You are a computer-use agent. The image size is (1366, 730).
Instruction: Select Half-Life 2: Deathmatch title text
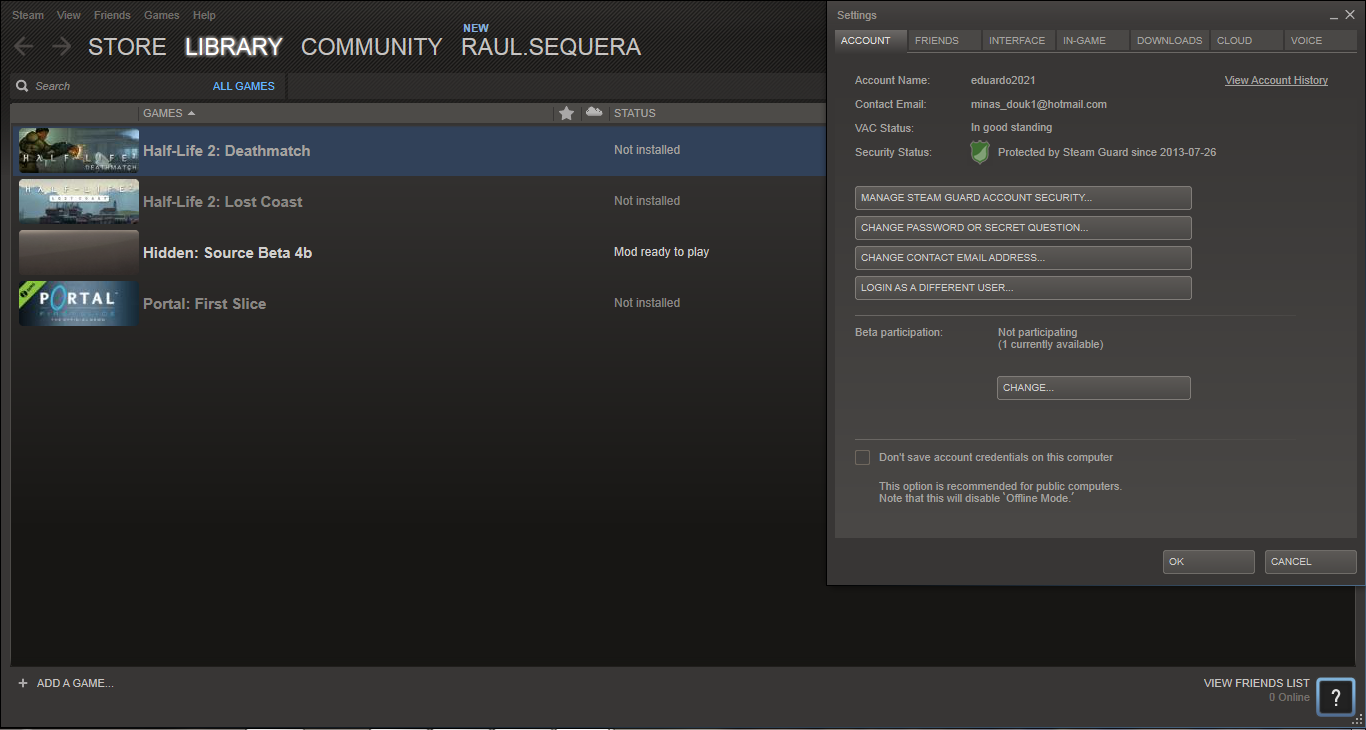pyautogui.click(x=226, y=151)
